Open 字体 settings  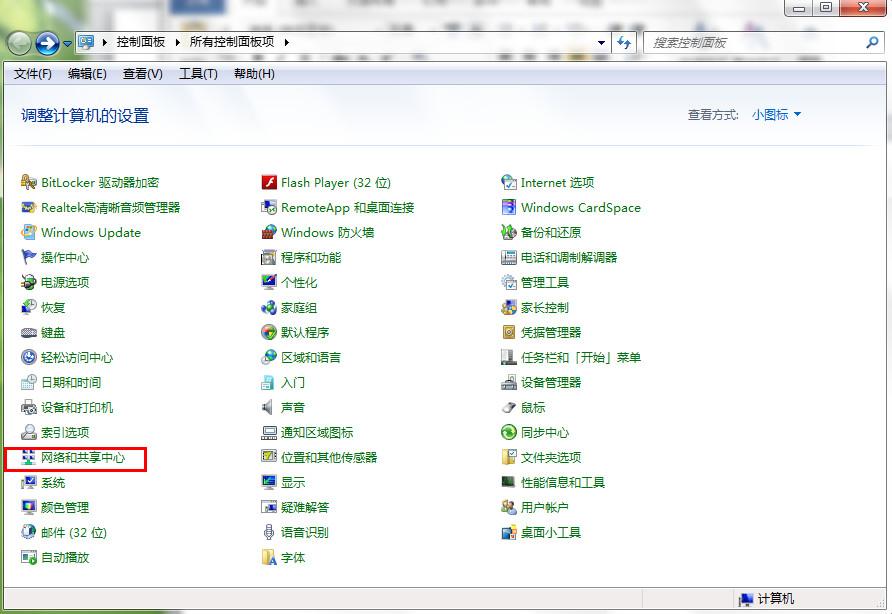(289, 557)
